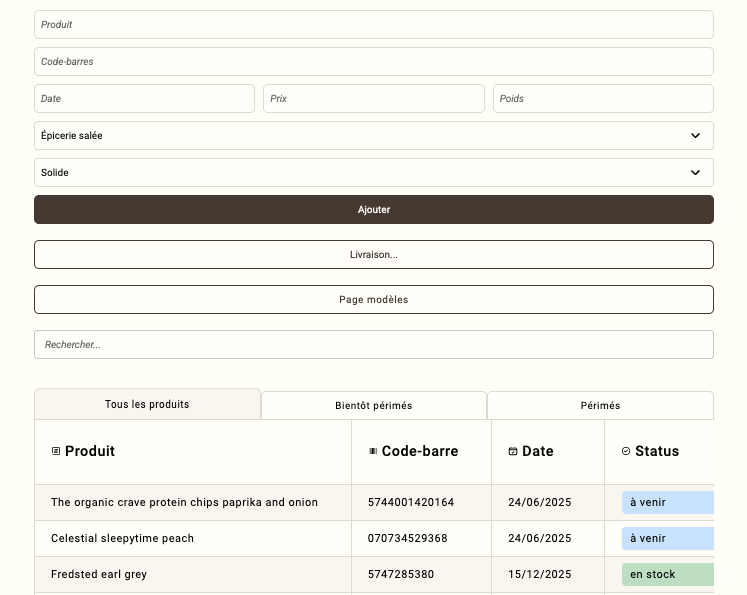Focus the Prix input field
Screen dimensions: 747x595
374,99
